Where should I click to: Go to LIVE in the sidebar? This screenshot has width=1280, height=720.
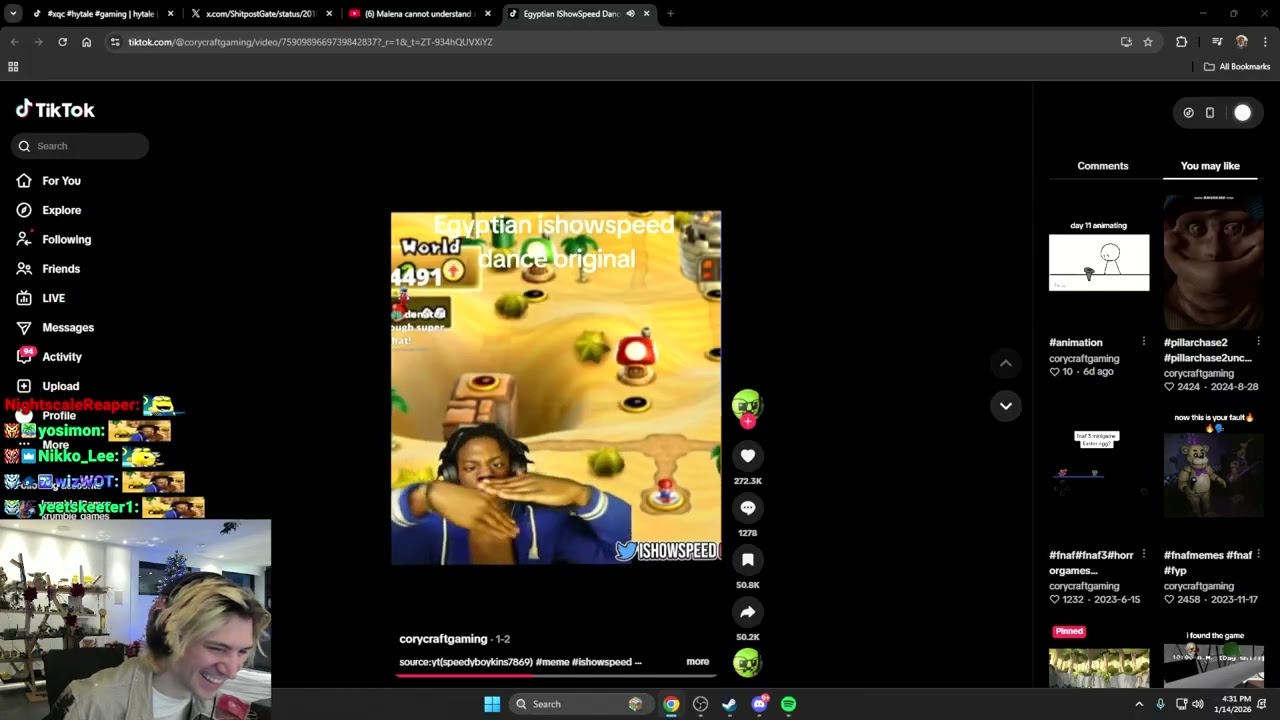click(x=53, y=298)
